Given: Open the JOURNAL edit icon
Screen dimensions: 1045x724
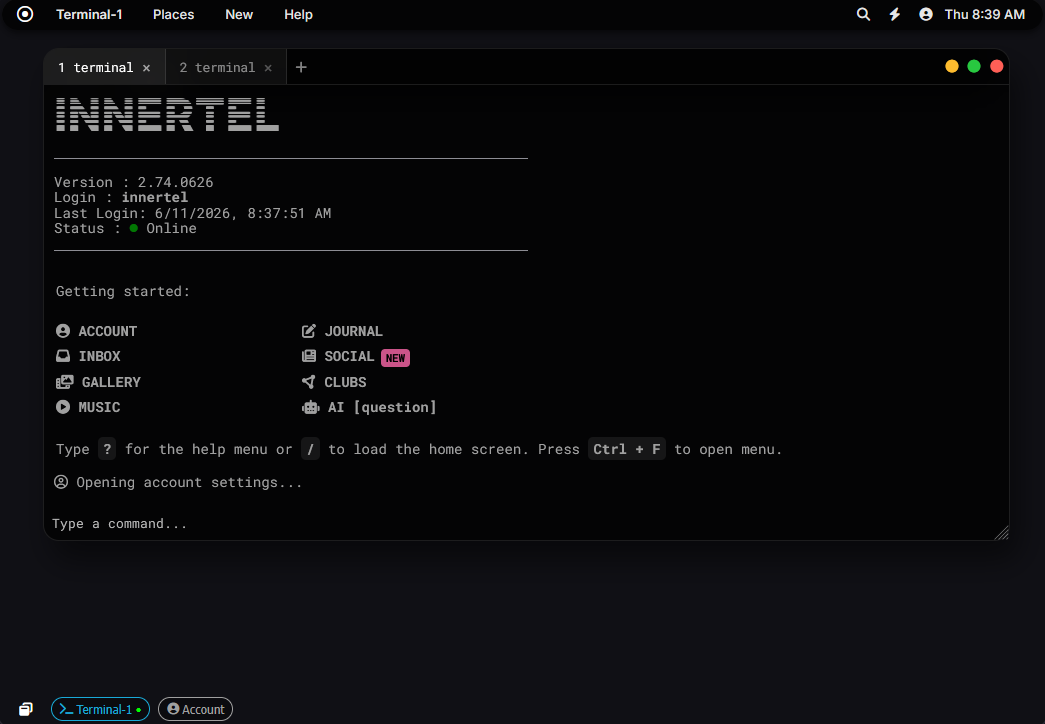Looking at the screenshot, I should pos(309,331).
